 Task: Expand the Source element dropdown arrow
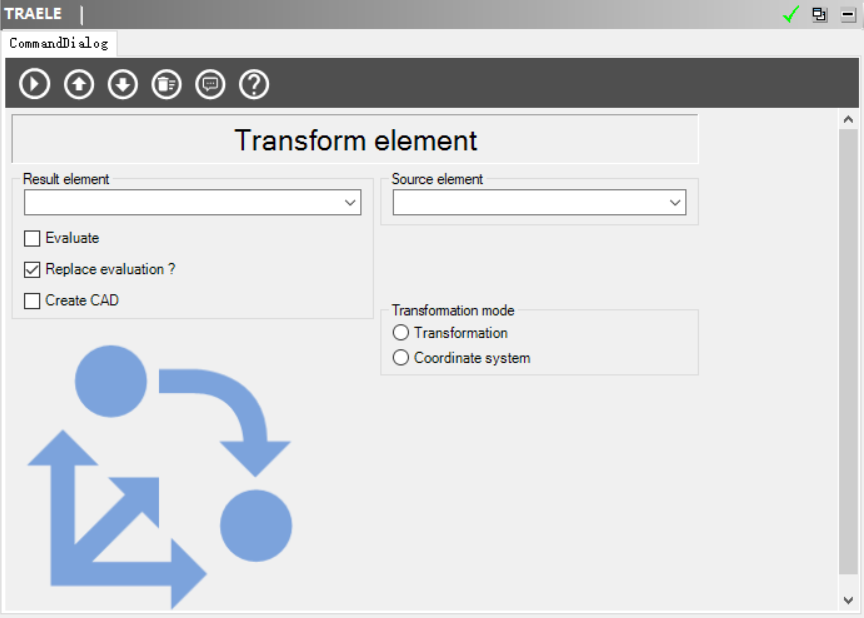click(x=675, y=203)
